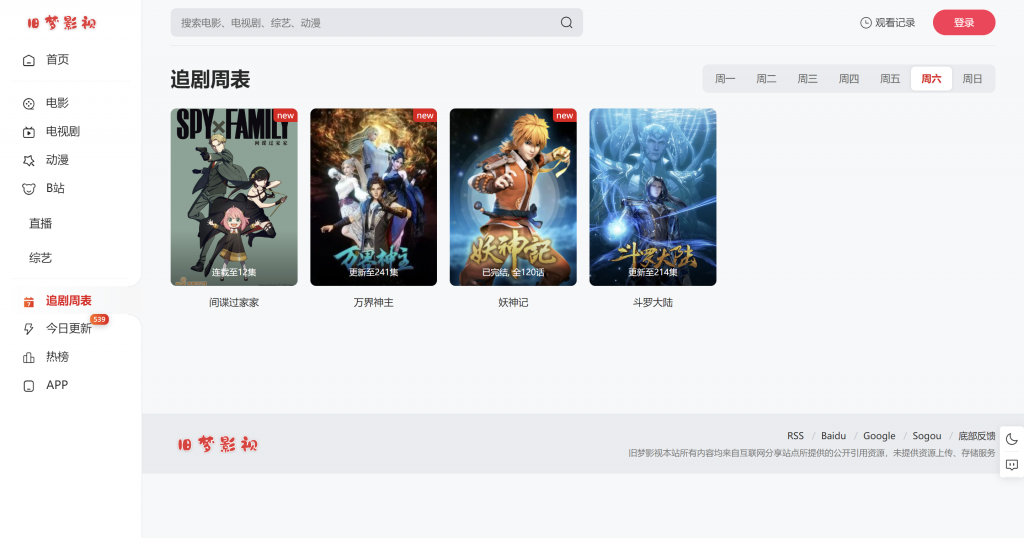Go to 直播 in sidebar

pyautogui.click(x=40, y=223)
